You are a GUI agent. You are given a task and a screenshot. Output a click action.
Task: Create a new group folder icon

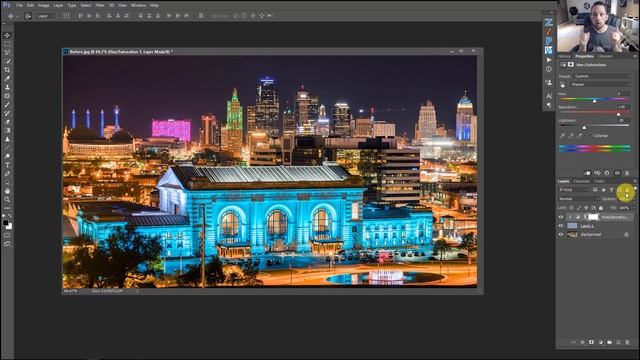[609, 342]
